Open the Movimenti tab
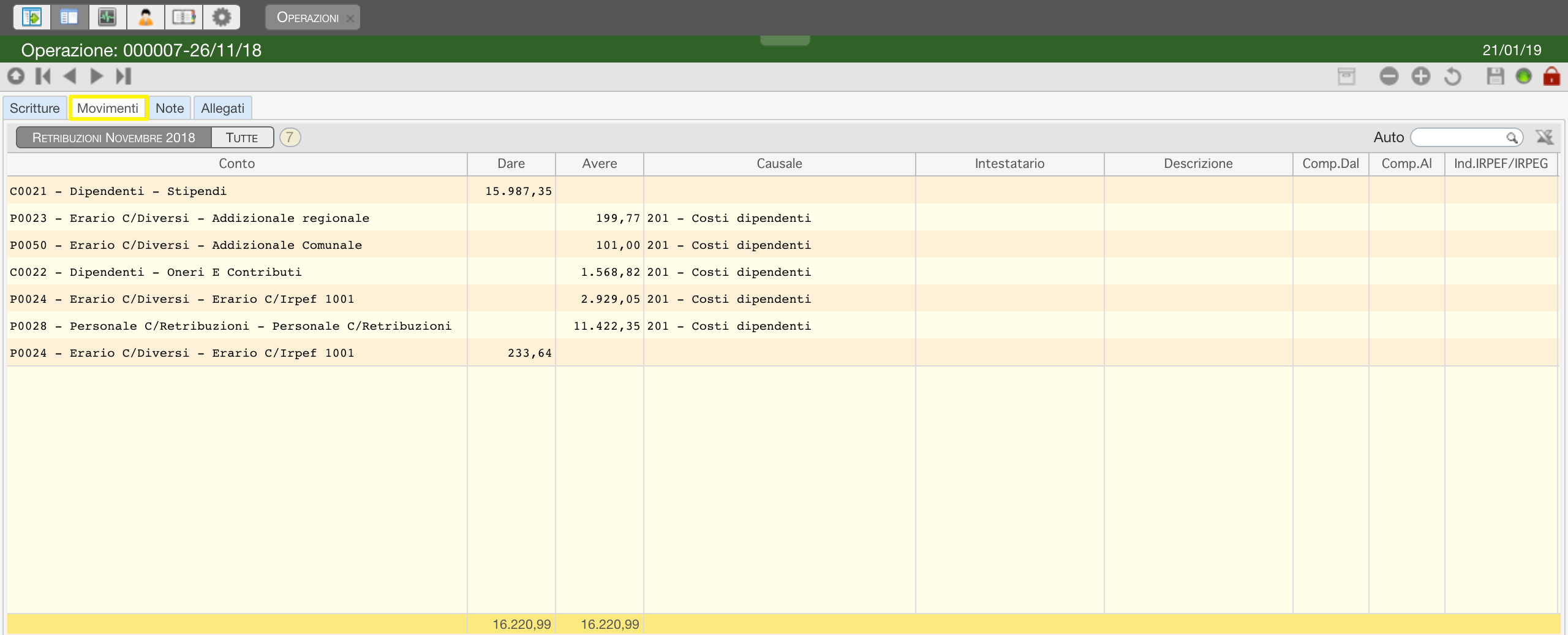Image resolution: width=1568 pixels, height=635 pixels. coord(108,108)
